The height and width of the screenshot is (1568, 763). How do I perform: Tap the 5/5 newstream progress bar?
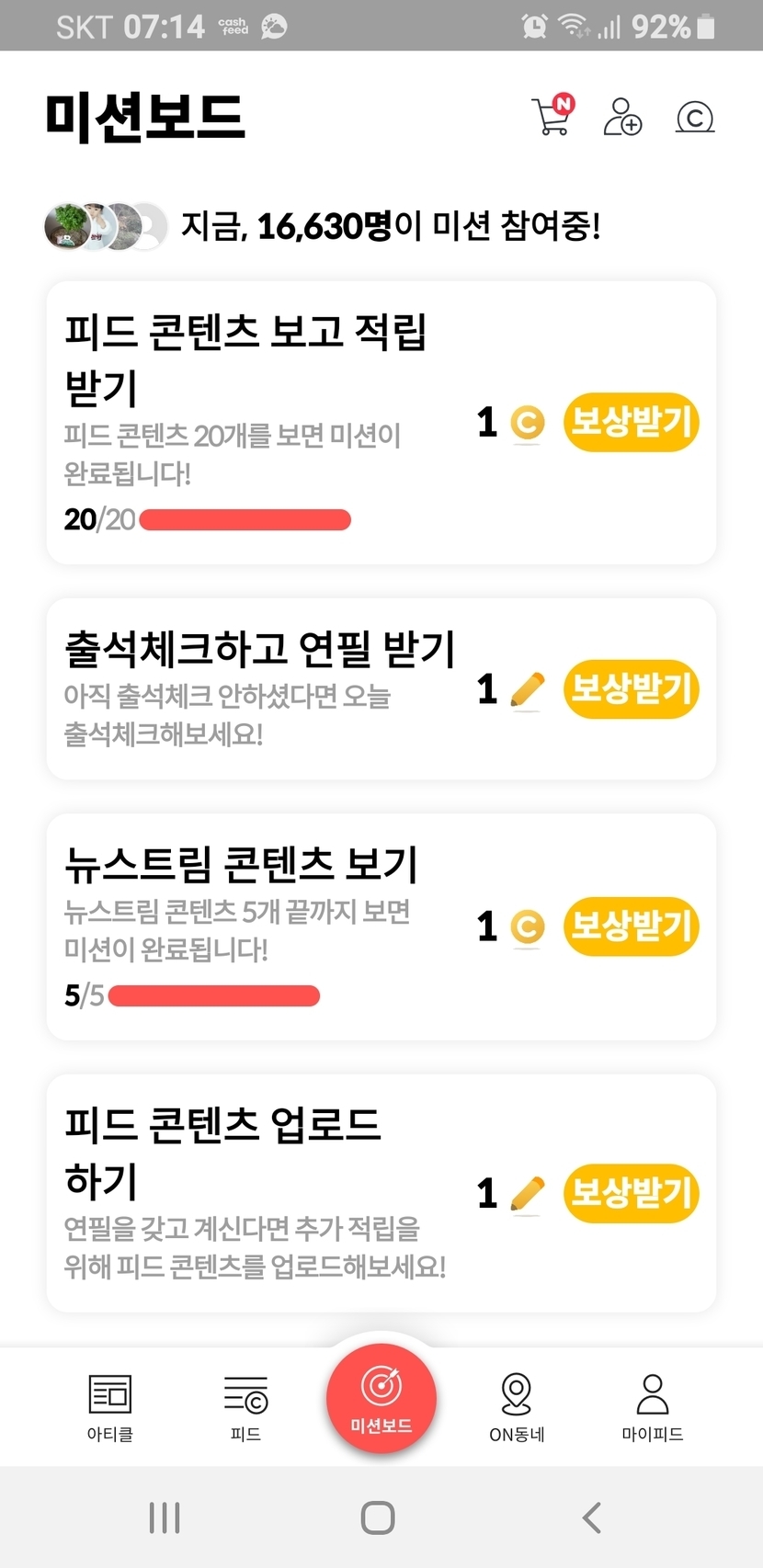(x=213, y=996)
